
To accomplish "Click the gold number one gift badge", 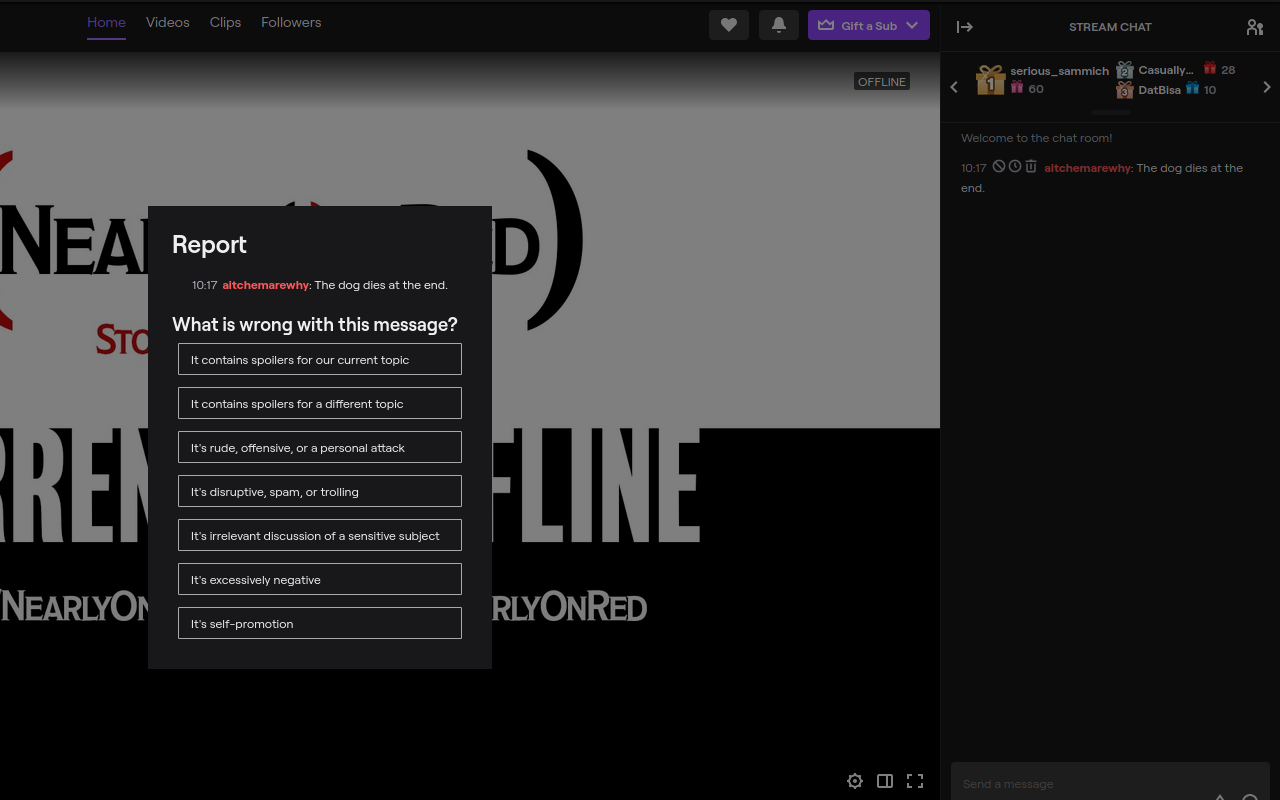I will point(990,80).
